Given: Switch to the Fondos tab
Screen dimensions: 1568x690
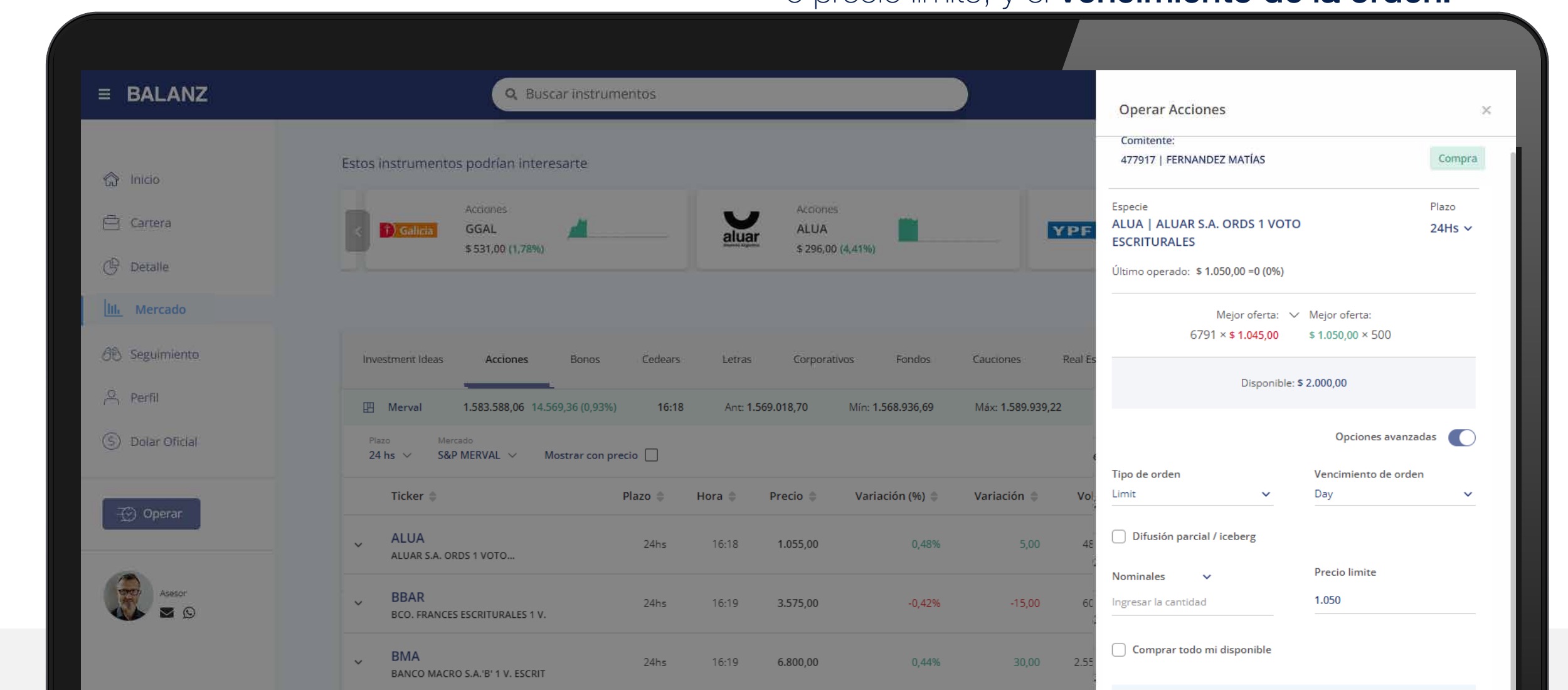Looking at the screenshot, I should click(x=913, y=359).
